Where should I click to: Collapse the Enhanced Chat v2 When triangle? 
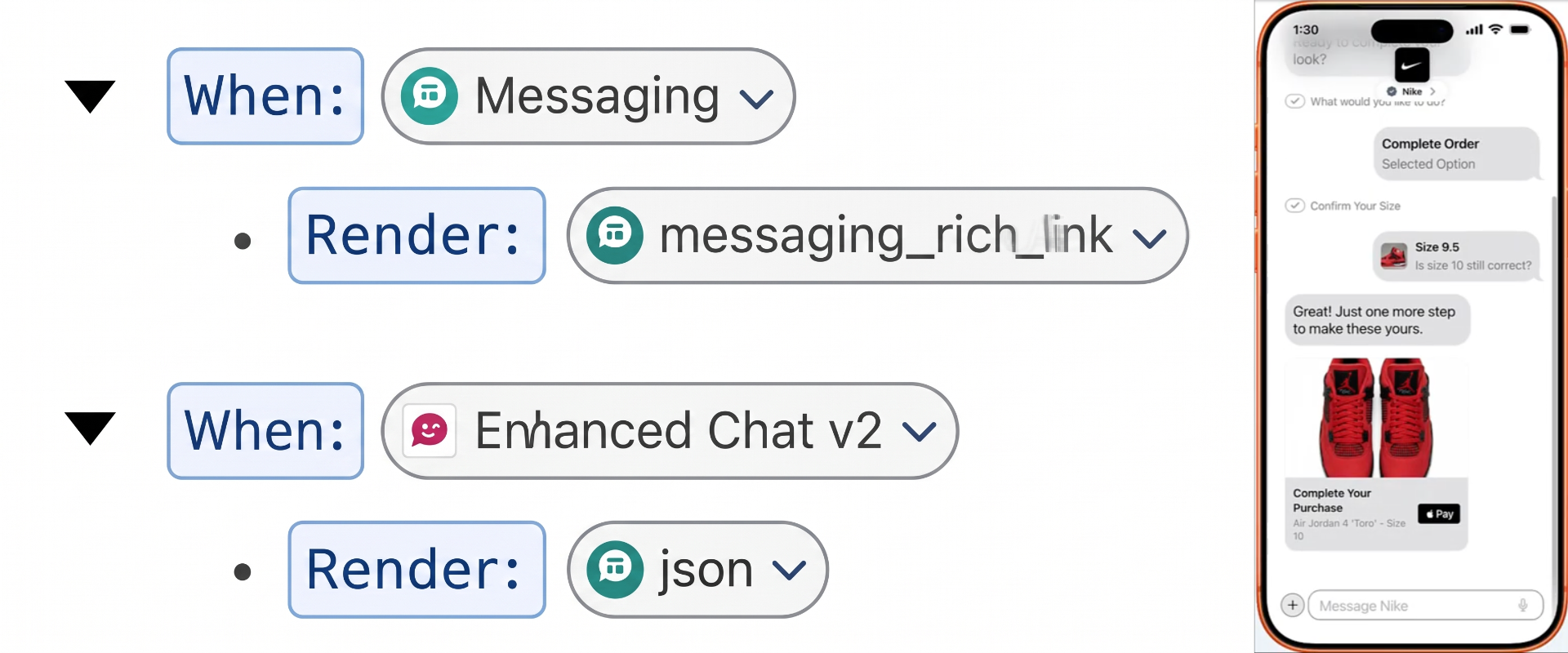pos(90,429)
